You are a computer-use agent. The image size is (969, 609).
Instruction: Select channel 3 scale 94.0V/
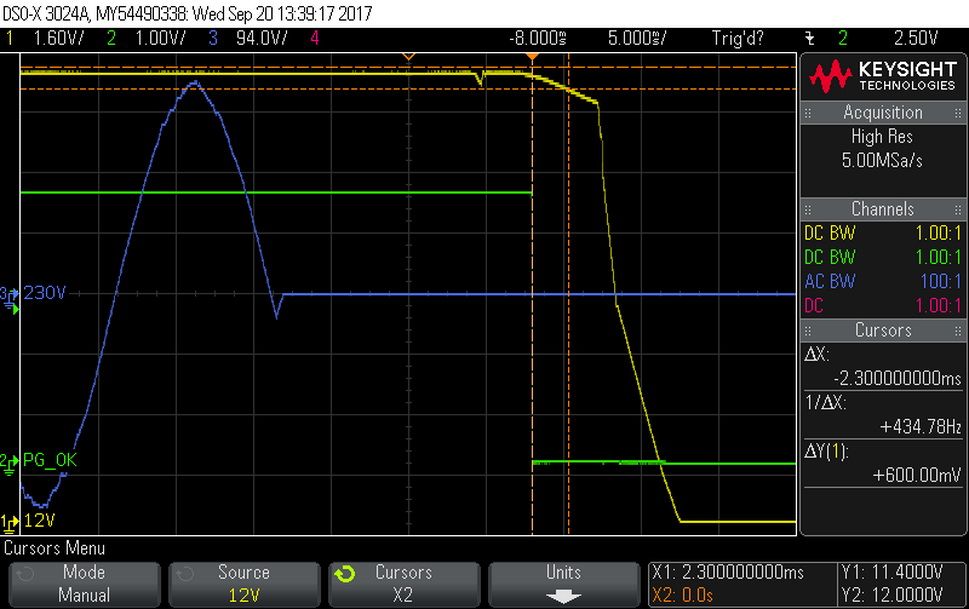click(261, 38)
